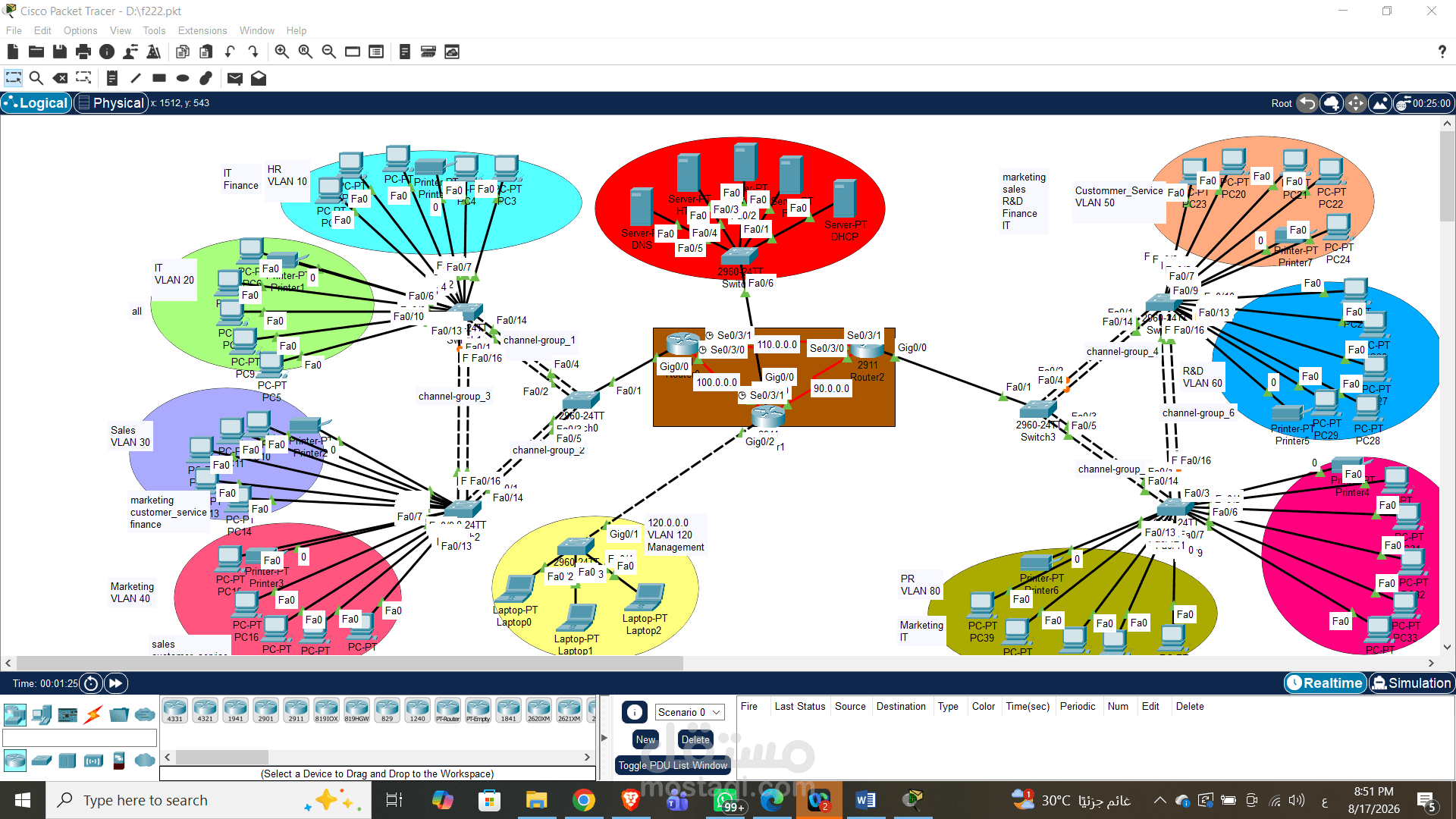This screenshot has width=1456, height=819.
Task: Place a note with the Note tool
Action: pyautogui.click(x=112, y=78)
